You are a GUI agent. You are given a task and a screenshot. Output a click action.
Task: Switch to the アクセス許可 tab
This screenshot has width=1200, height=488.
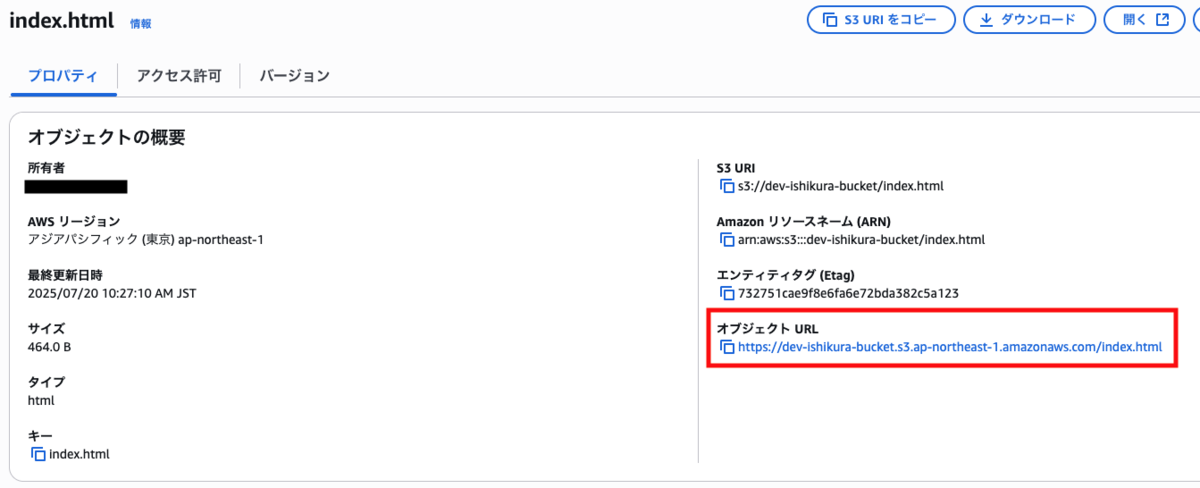(x=179, y=75)
